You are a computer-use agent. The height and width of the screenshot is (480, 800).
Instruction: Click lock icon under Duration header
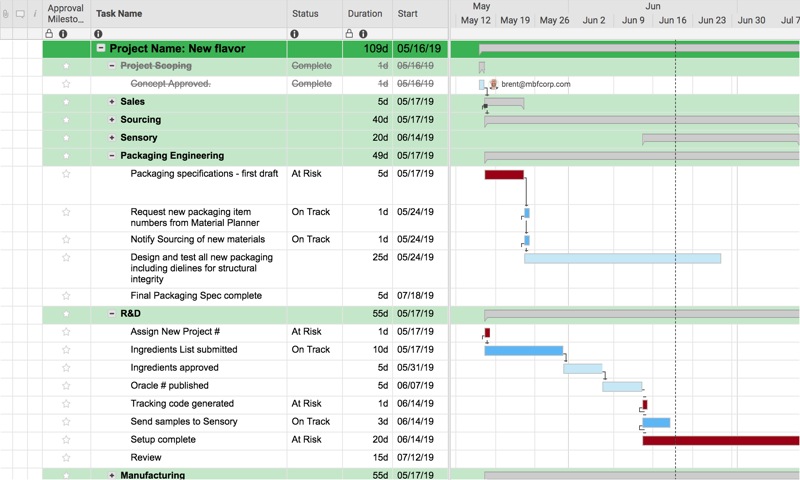tap(349, 34)
